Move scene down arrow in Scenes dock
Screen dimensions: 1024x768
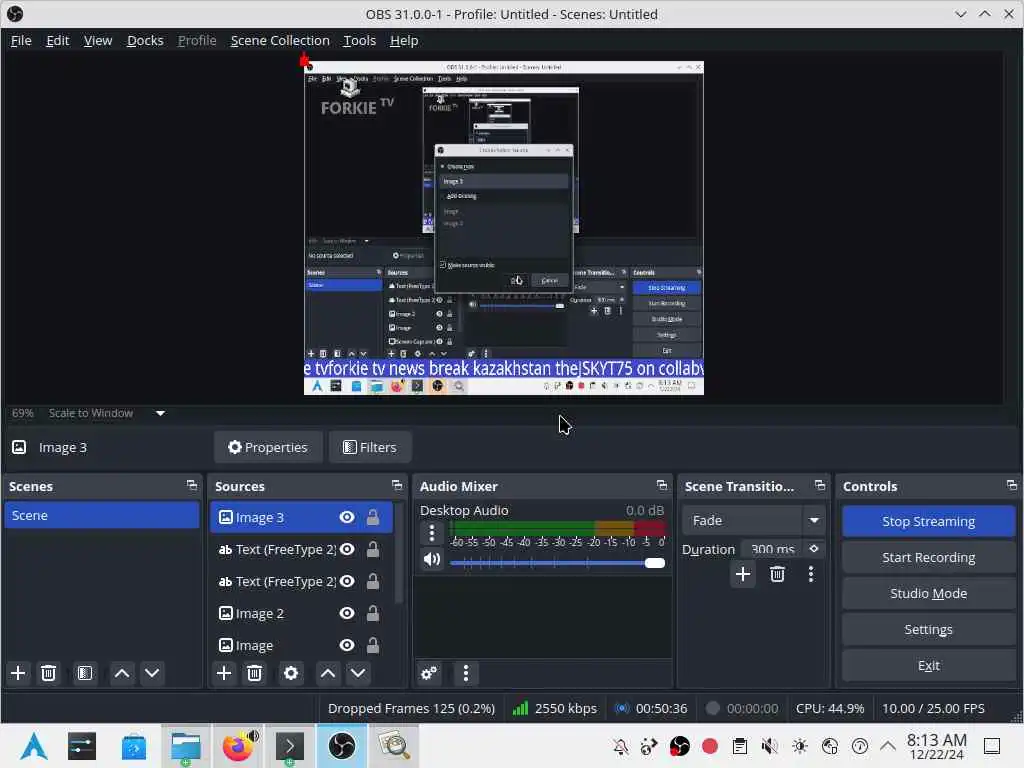152,673
